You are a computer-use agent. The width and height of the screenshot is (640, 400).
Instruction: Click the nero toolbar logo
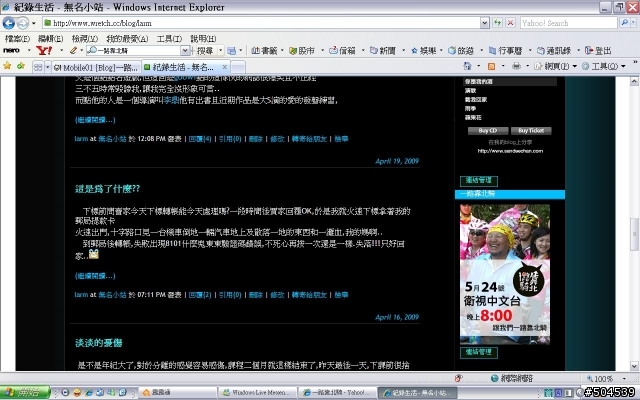(11, 51)
